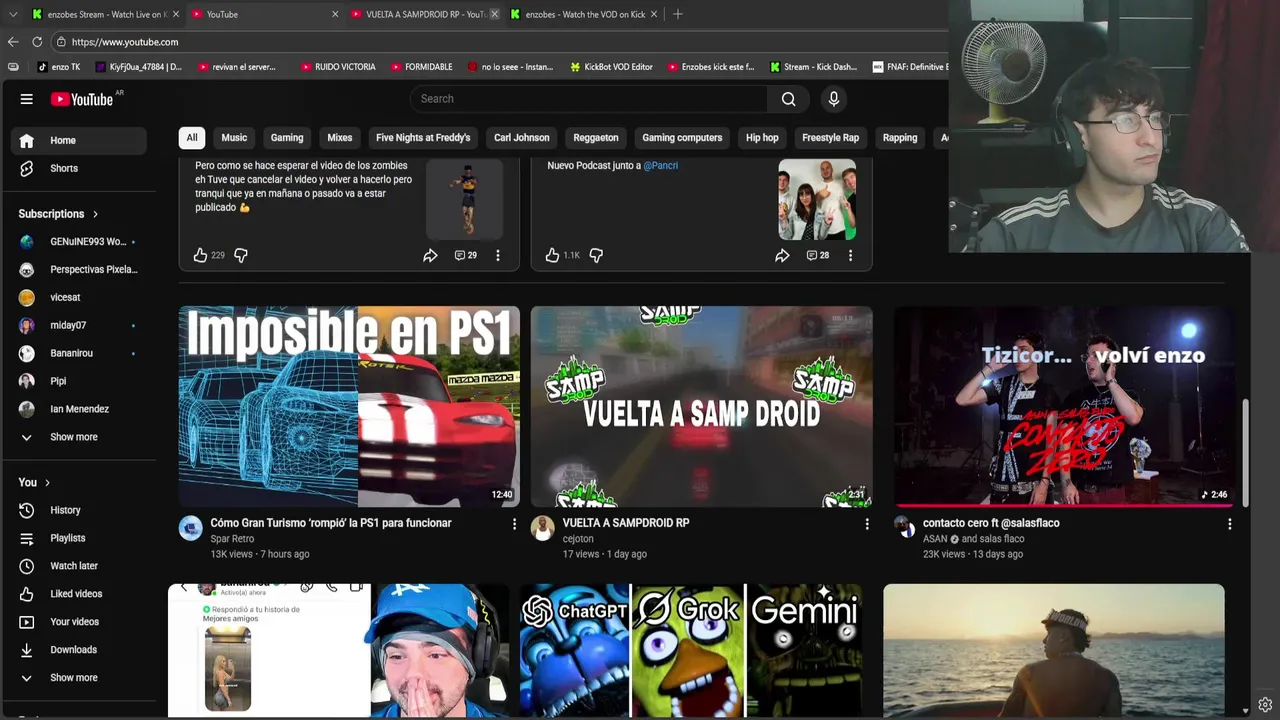Open History in sidebar
Viewport: 1280px width, 720px height.
pyautogui.click(x=78, y=510)
